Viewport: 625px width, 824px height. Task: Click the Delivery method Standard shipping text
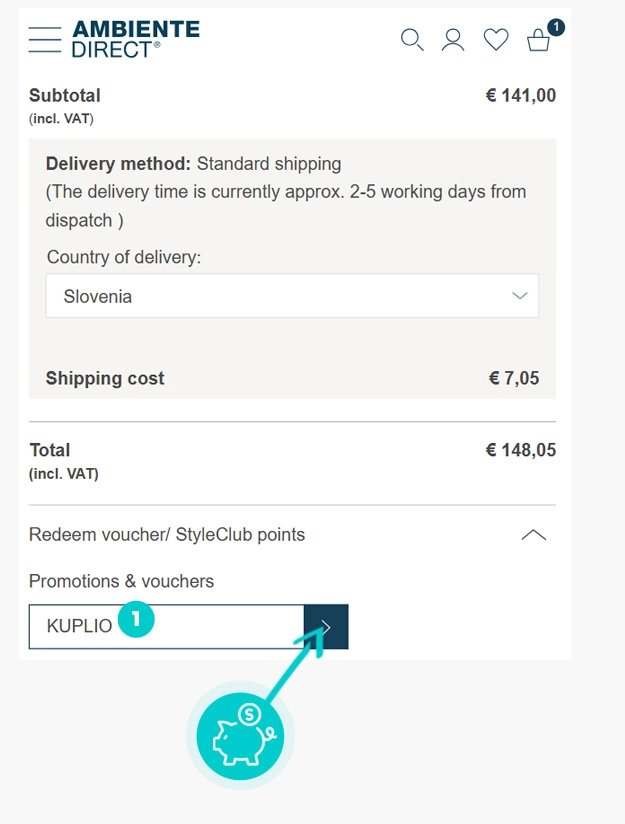pyautogui.click(x=194, y=164)
